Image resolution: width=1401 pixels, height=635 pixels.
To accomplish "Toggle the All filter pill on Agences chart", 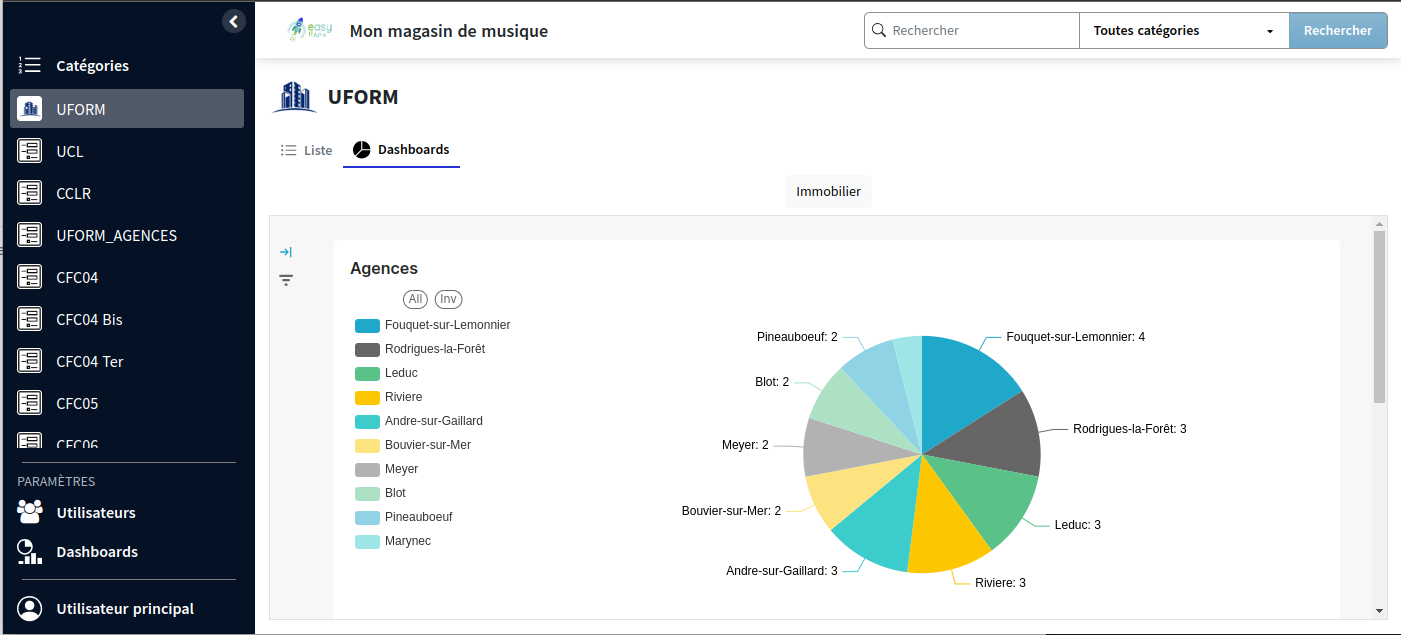I will tap(415, 299).
